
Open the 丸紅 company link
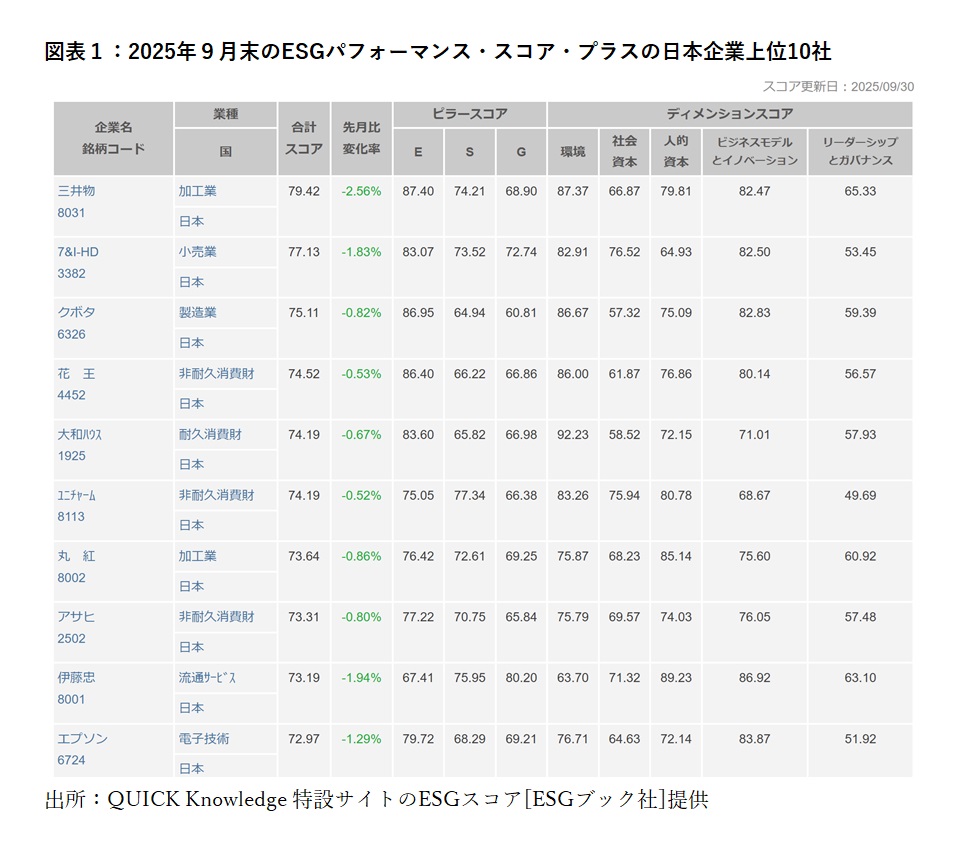click(77, 556)
